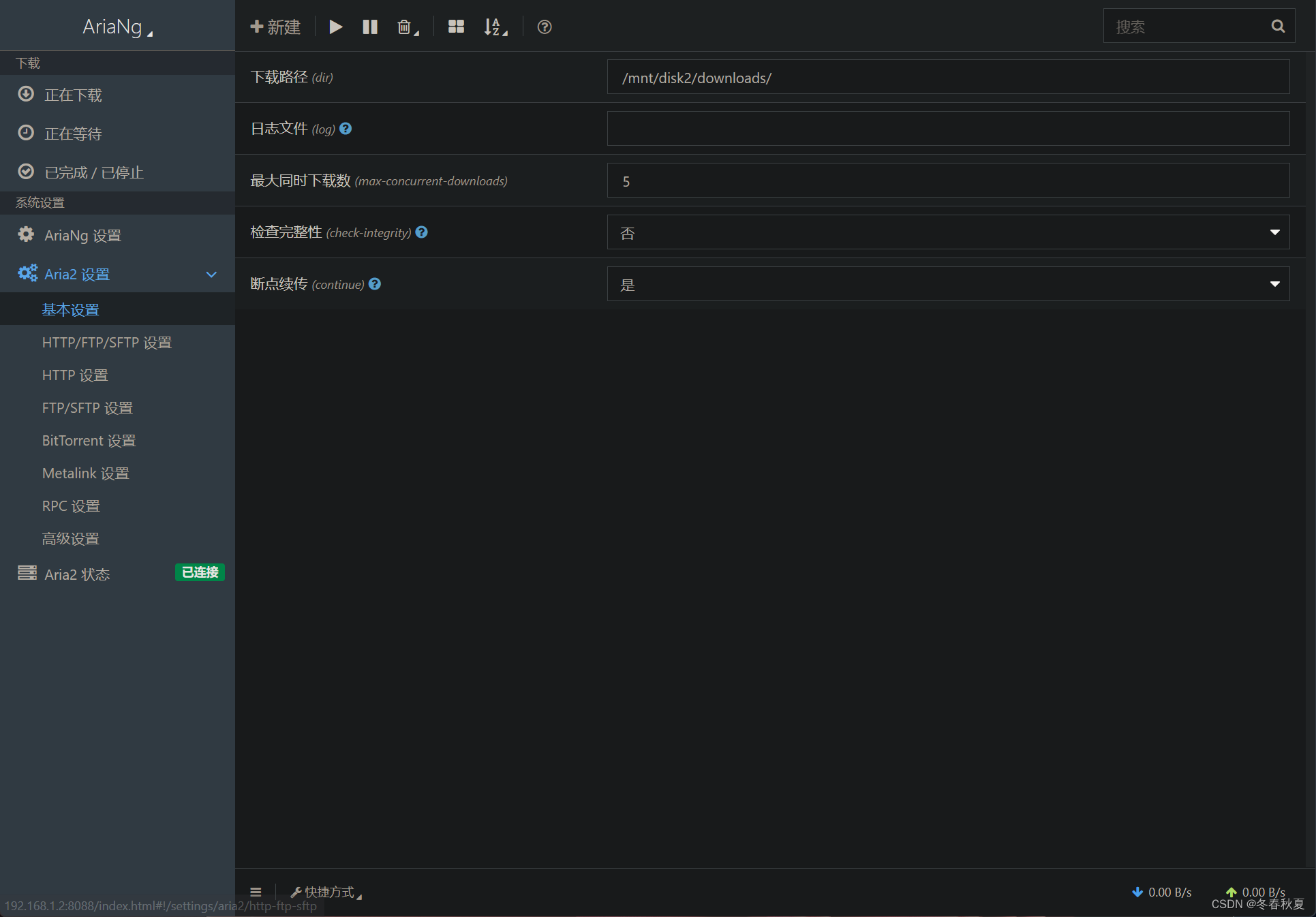Click the Aria2 settings double-gear icon
Viewport: 1316px width, 917px height.
click(27, 273)
